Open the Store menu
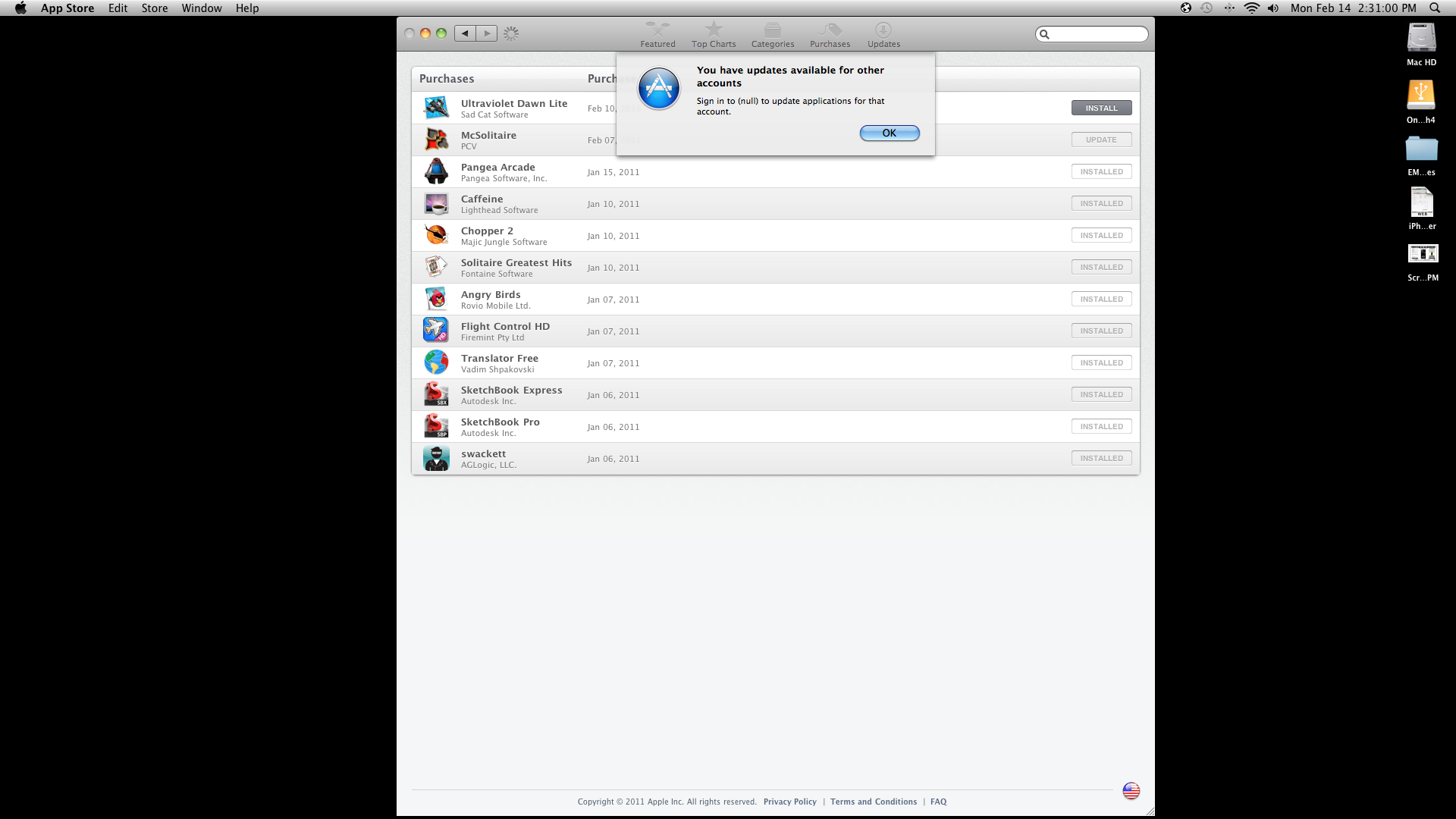1456x819 pixels. 155,8
